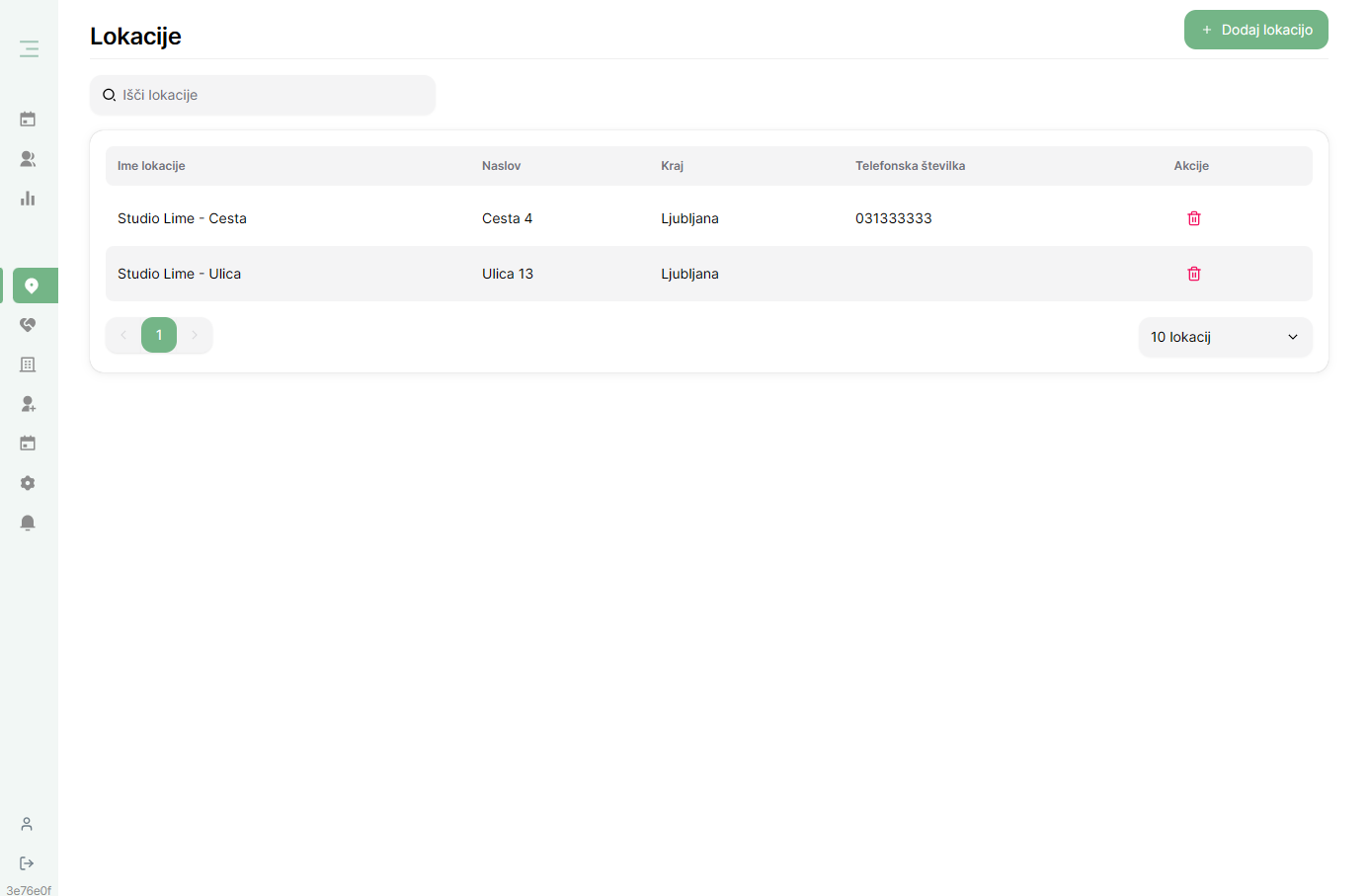This screenshot has height=896, width=1370.
Task: Click the Naslov column header
Action: pyautogui.click(x=501, y=166)
